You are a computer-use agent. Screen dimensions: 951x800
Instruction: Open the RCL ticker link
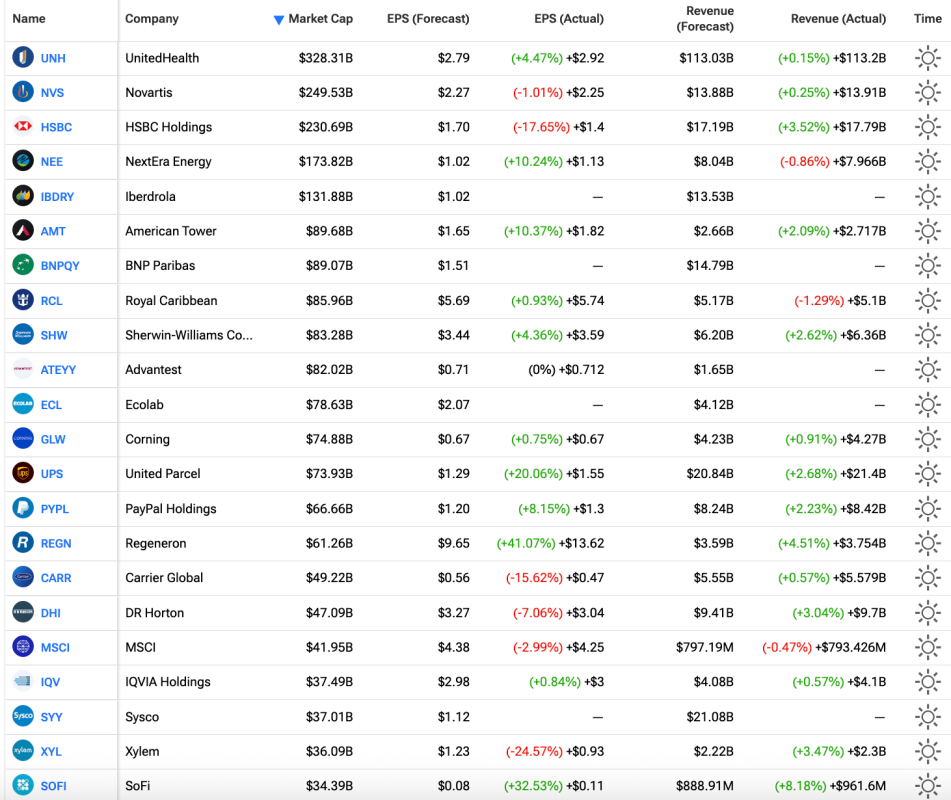(50, 300)
